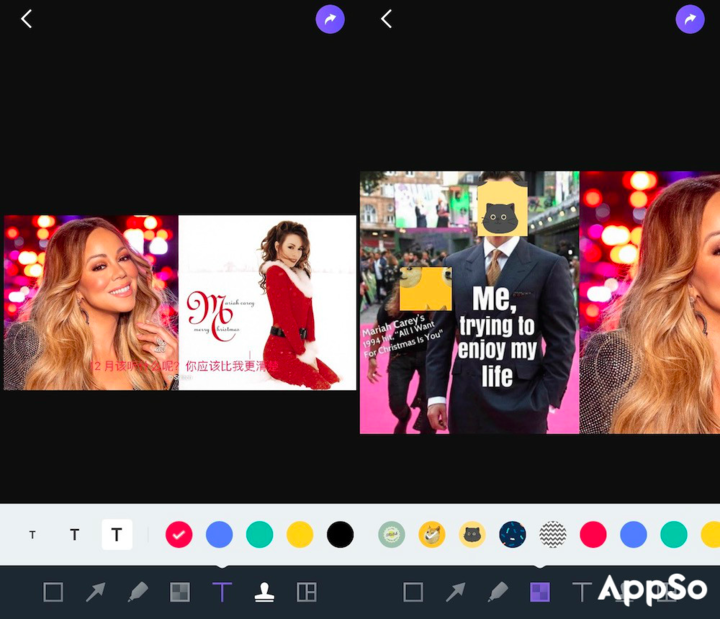Image resolution: width=720 pixels, height=619 pixels.
Task: Go back using left screen's back arrow
Action: (x=27, y=19)
